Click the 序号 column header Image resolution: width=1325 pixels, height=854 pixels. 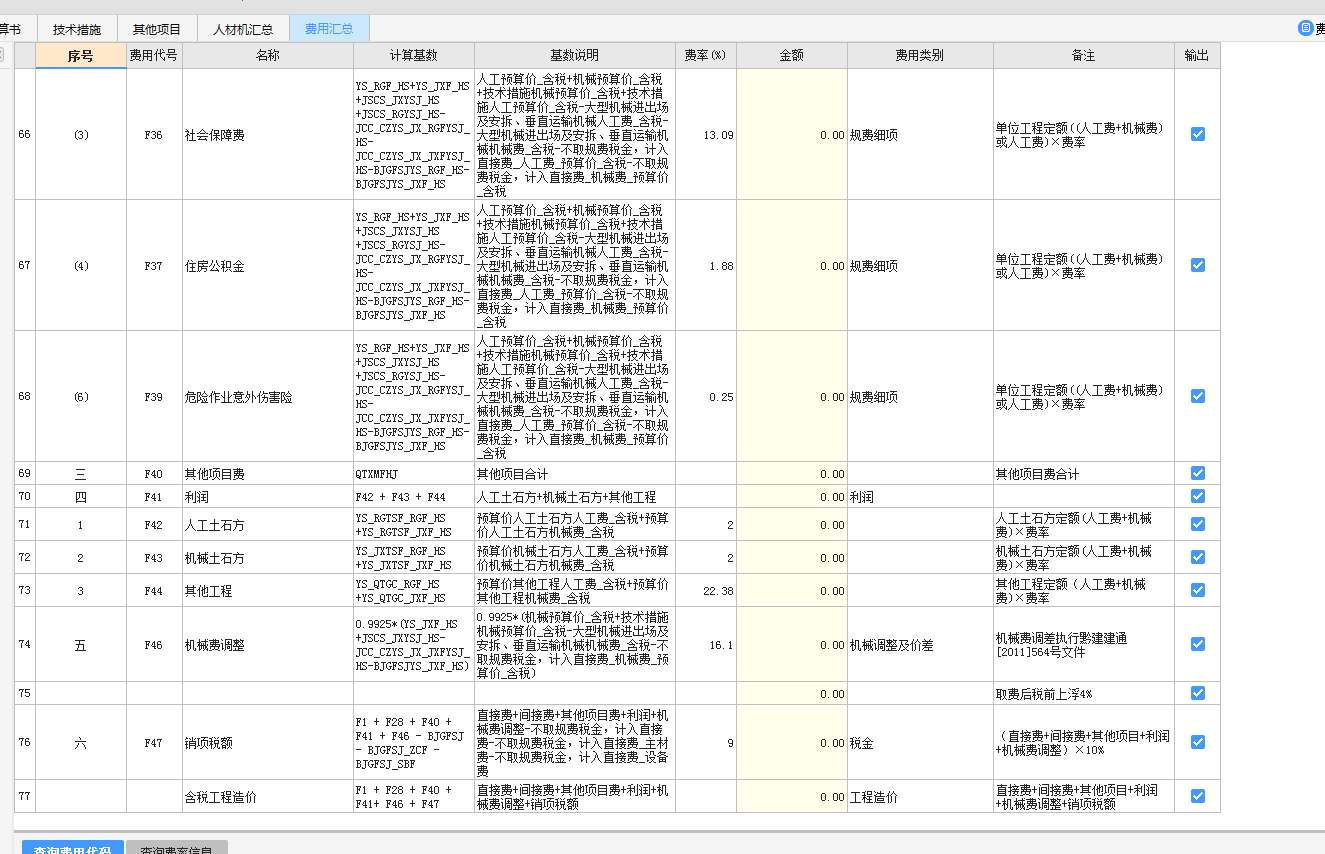coord(81,56)
